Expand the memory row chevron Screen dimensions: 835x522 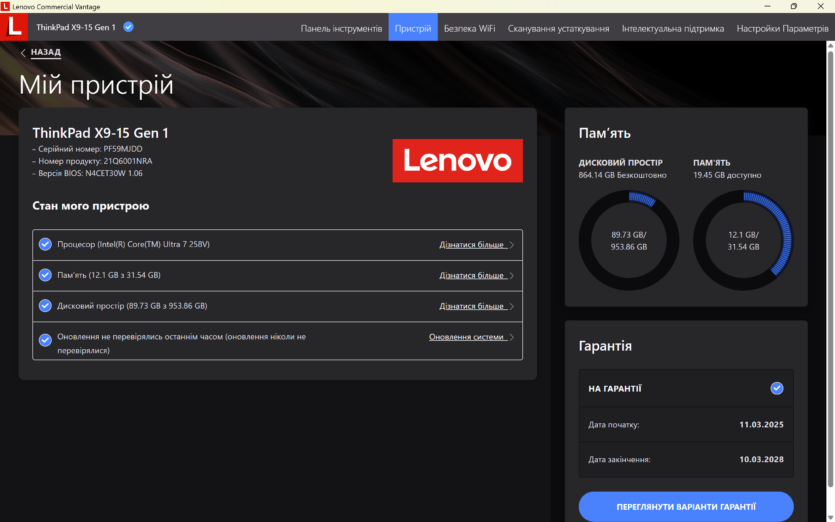coord(511,276)
